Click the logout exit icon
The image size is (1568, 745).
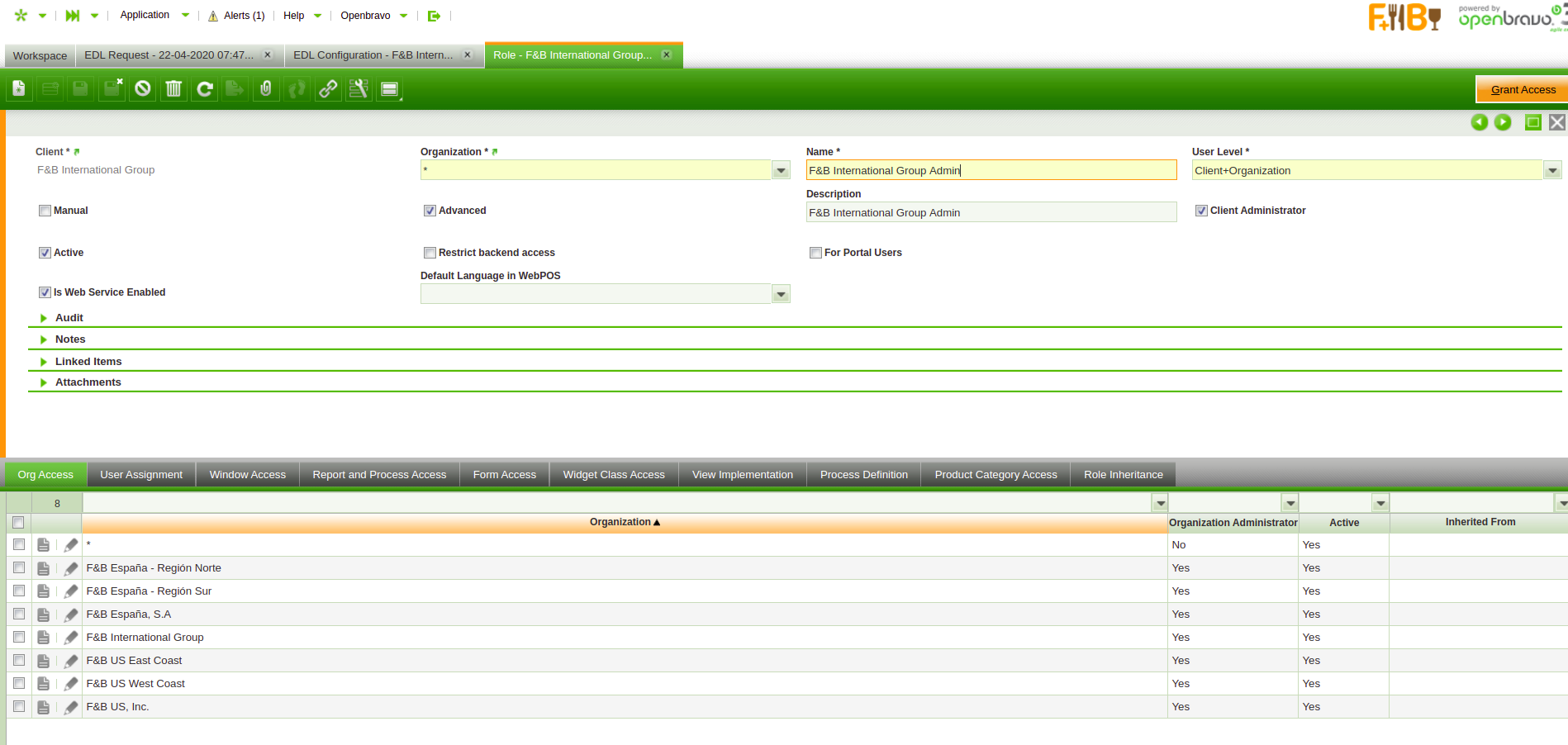click(x=434, y=16)
